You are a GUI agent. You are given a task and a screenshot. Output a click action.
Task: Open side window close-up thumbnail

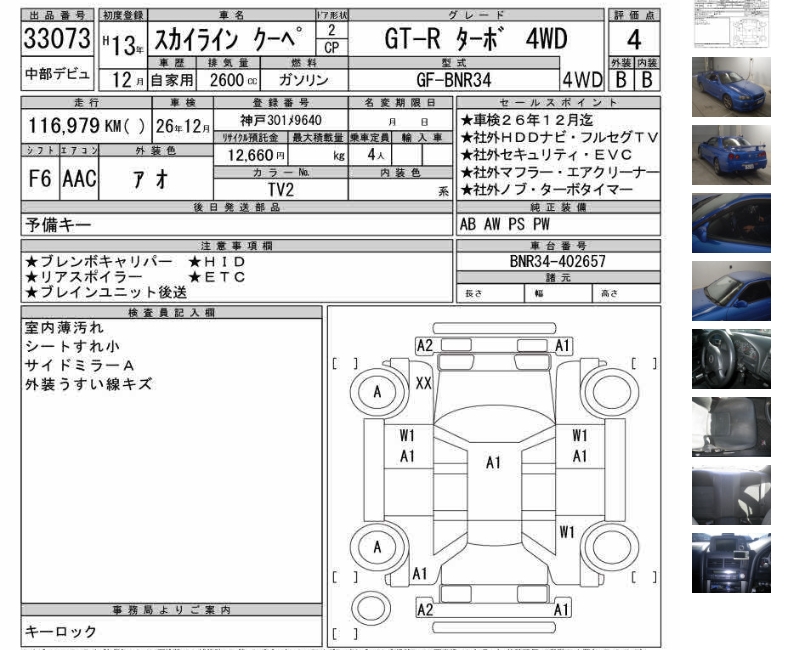(x=731, y=223)
